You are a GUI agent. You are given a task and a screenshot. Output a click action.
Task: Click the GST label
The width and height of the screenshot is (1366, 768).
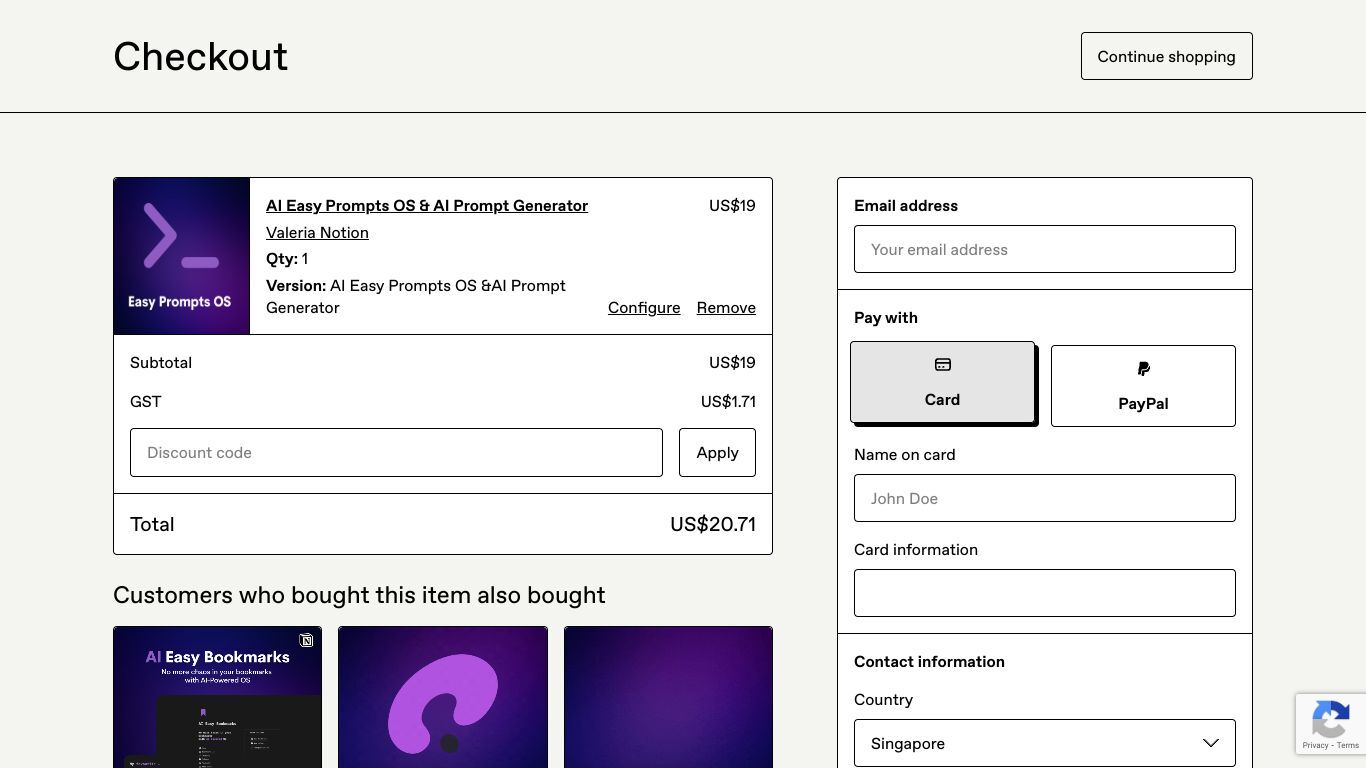(x=145, y=401)
